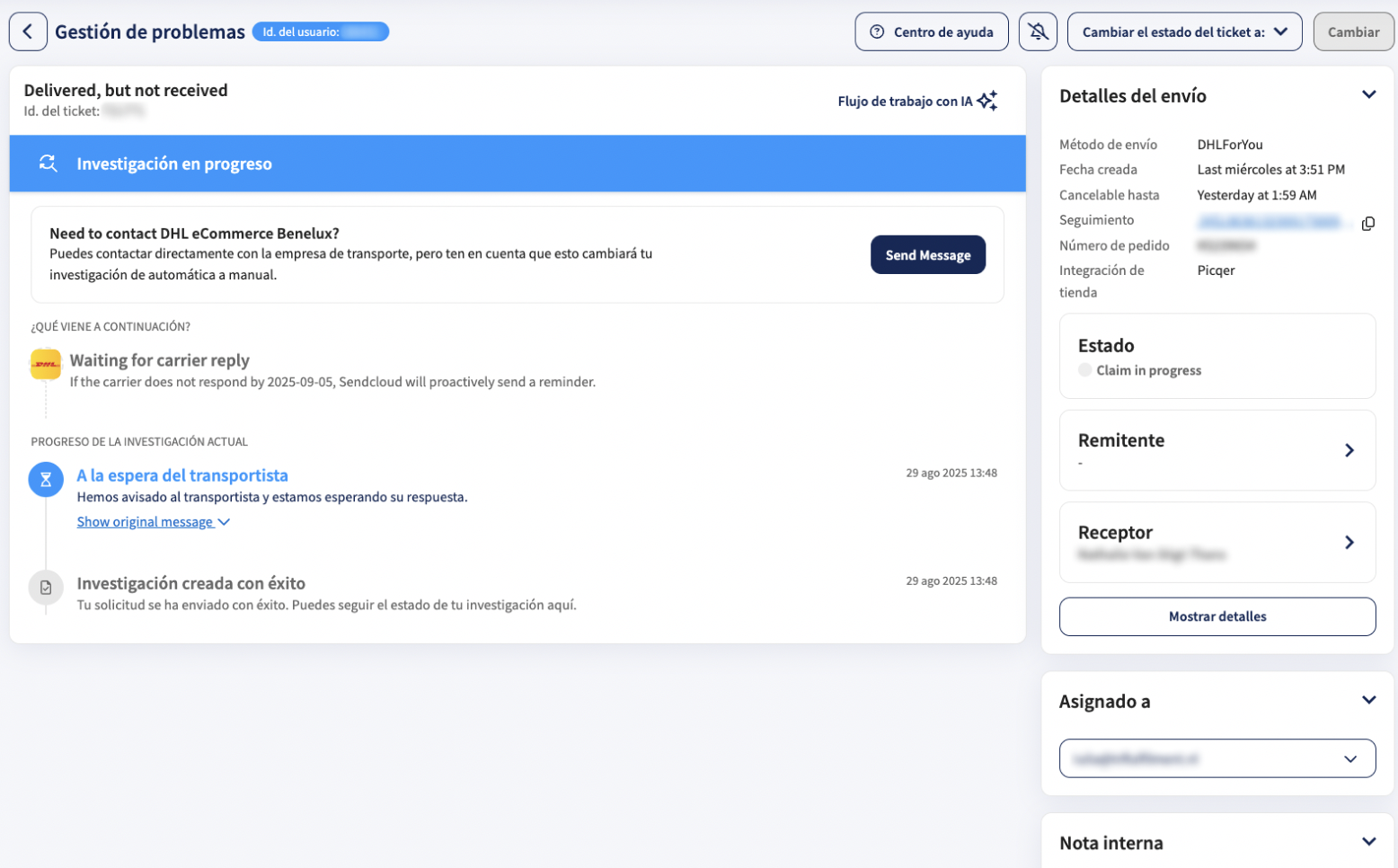The width and height of the screenshot is (1398, 868).
Task: Click 'Yesterday at 1:59 AM' value
Action: click(x=1256, y=195)
